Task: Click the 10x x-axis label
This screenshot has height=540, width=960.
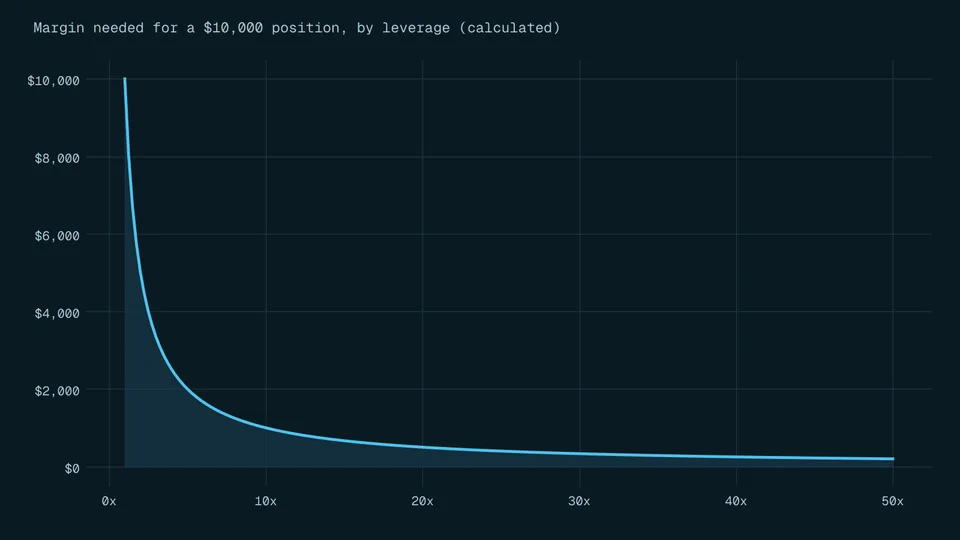Action: [266, 501]
